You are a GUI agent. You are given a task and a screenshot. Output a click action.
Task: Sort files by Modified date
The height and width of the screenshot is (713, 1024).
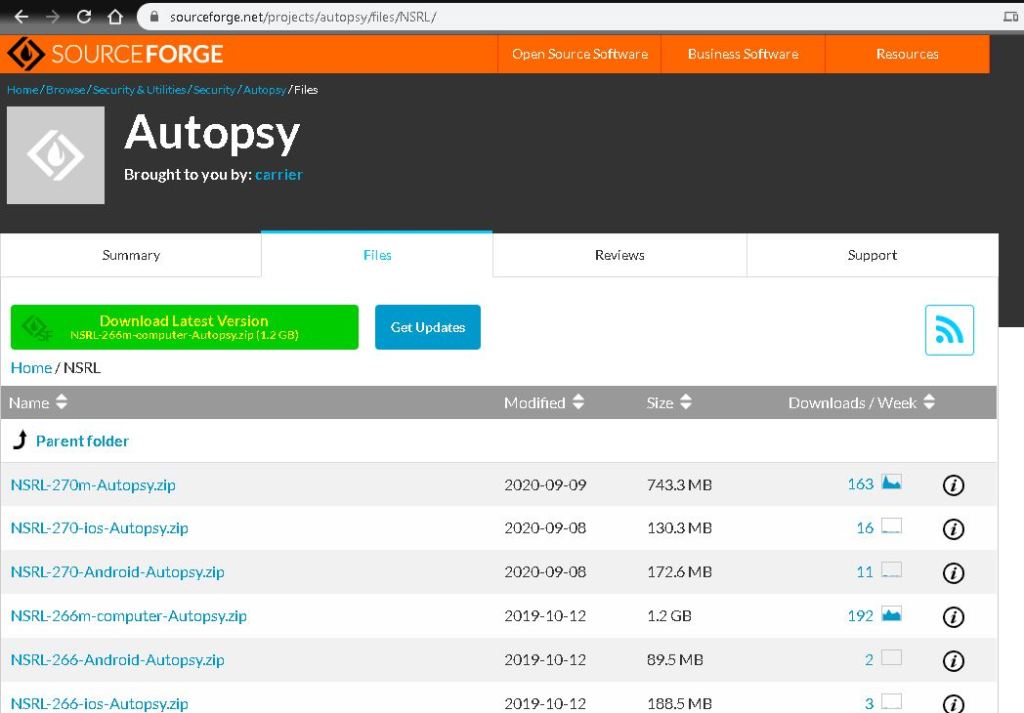[544, 403]
